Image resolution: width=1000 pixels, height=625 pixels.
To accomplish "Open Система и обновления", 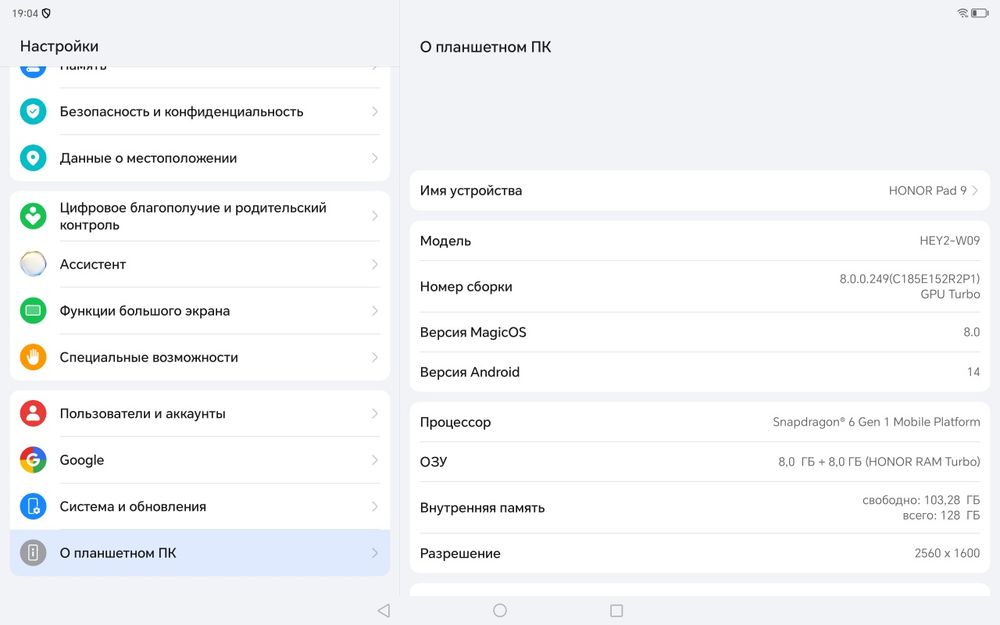I will click(x=200, y=506).
